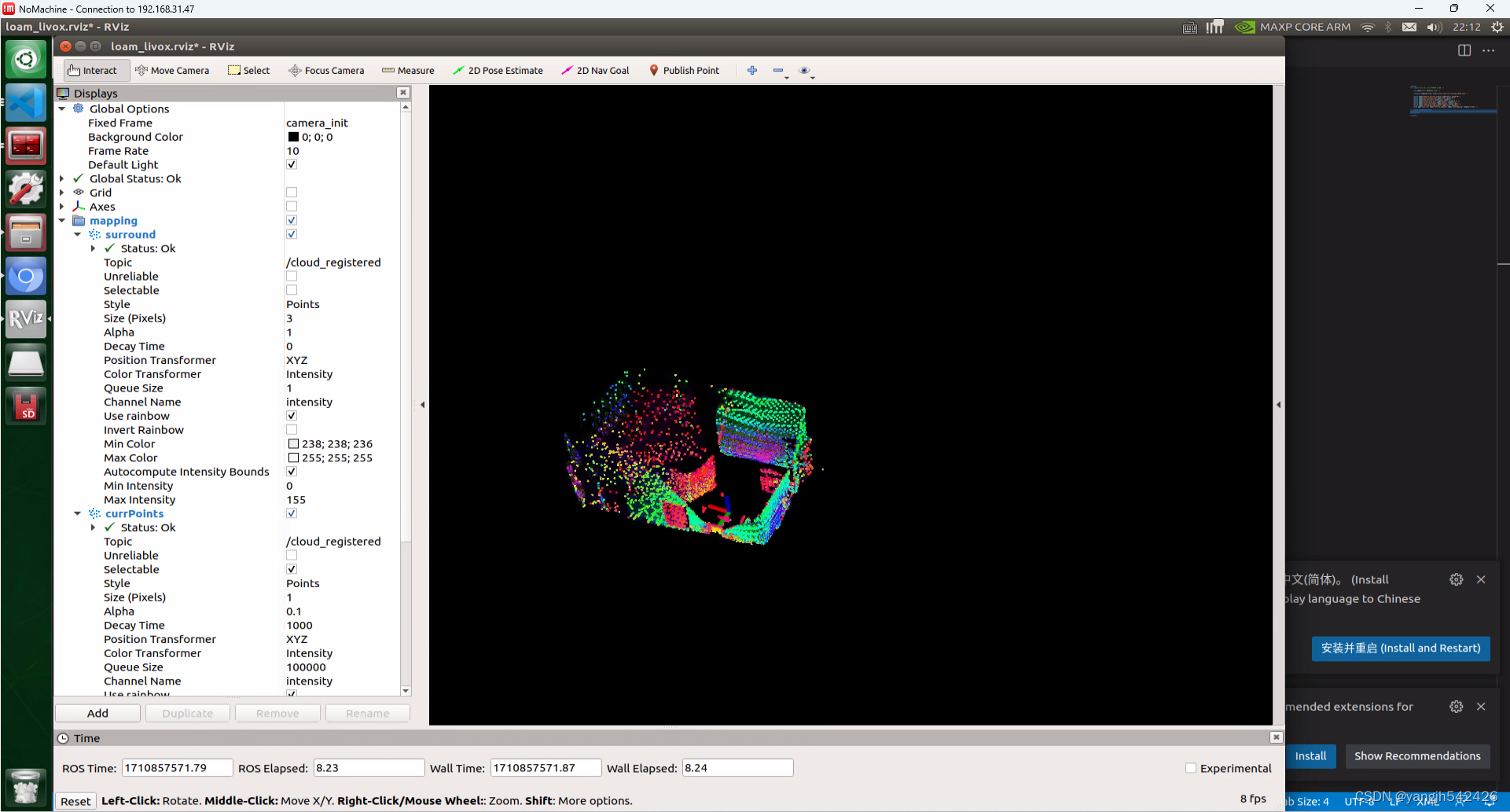Expand surround Status: Ok row

94,248
